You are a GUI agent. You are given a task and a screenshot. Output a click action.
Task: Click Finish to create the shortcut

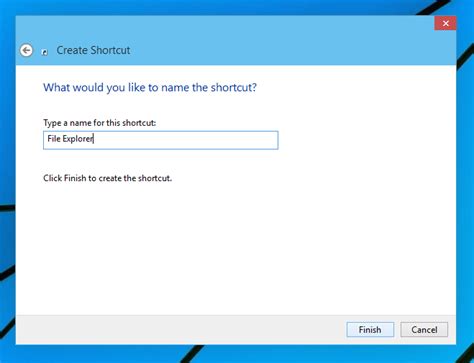coord(370,330)
